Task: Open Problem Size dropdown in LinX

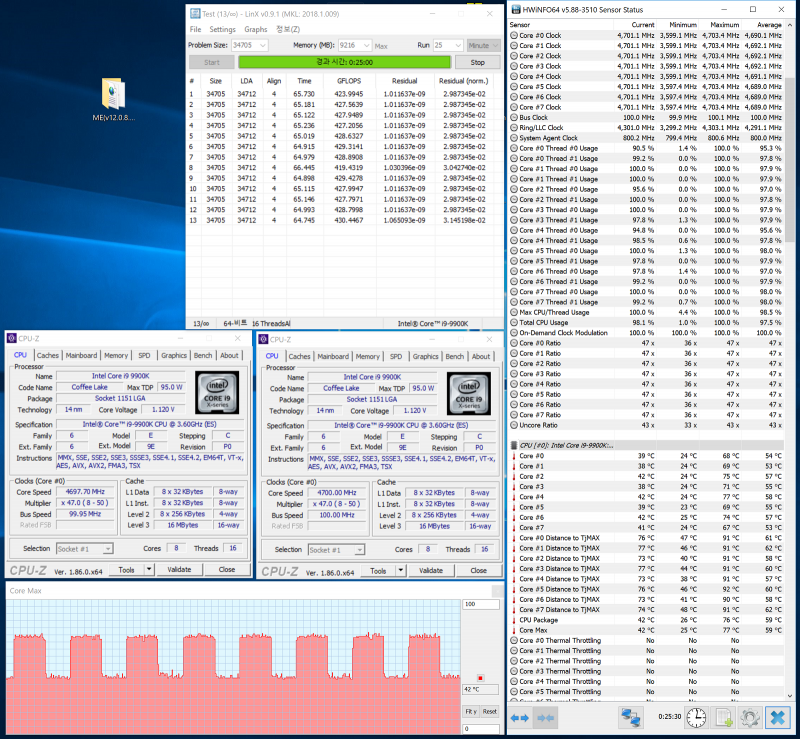Action: pos(263,45)
